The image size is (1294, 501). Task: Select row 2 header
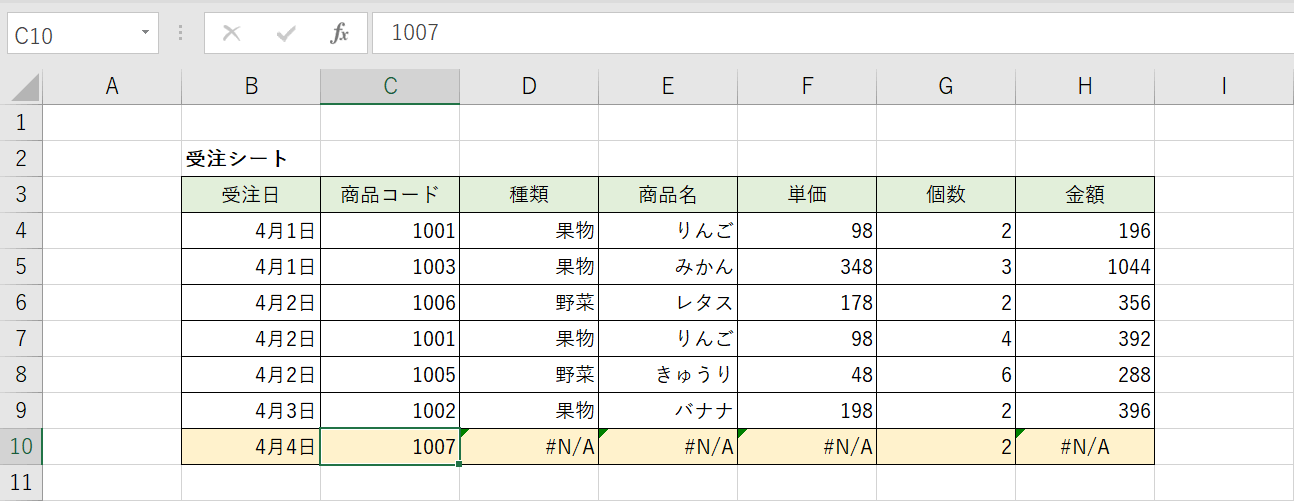pyautogui.click(x=21, y=159)
